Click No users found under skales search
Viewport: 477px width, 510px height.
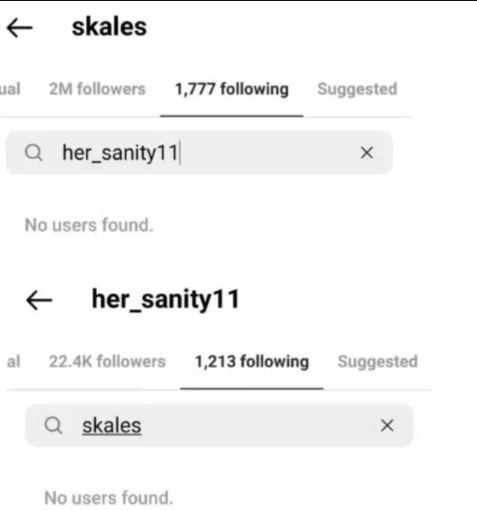[x=109, y=498]
